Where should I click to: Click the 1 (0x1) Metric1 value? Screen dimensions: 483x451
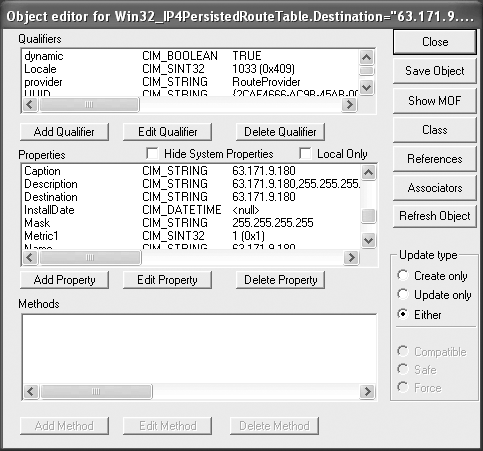tap(248, 236)
